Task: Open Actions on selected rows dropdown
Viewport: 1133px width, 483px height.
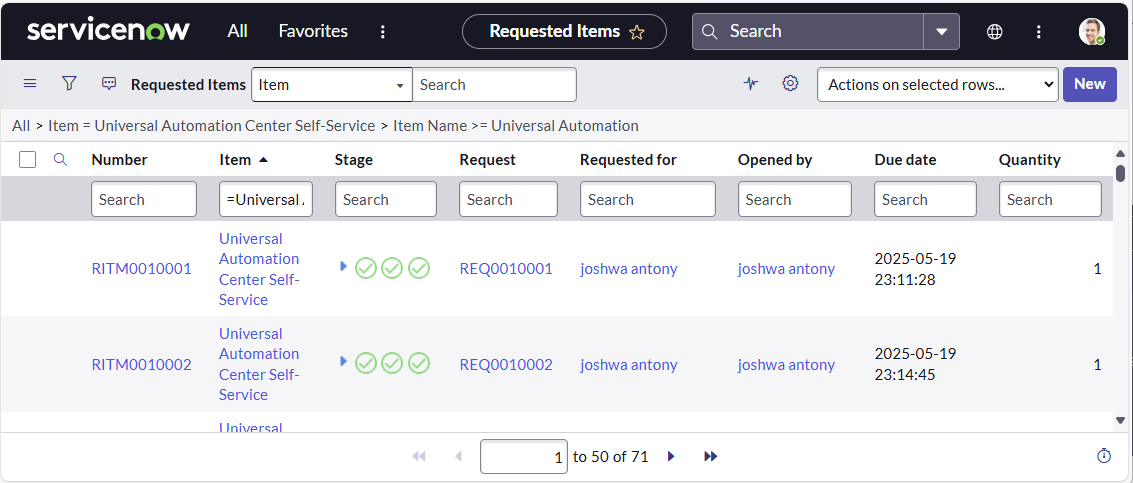Action: coord(938,85)
